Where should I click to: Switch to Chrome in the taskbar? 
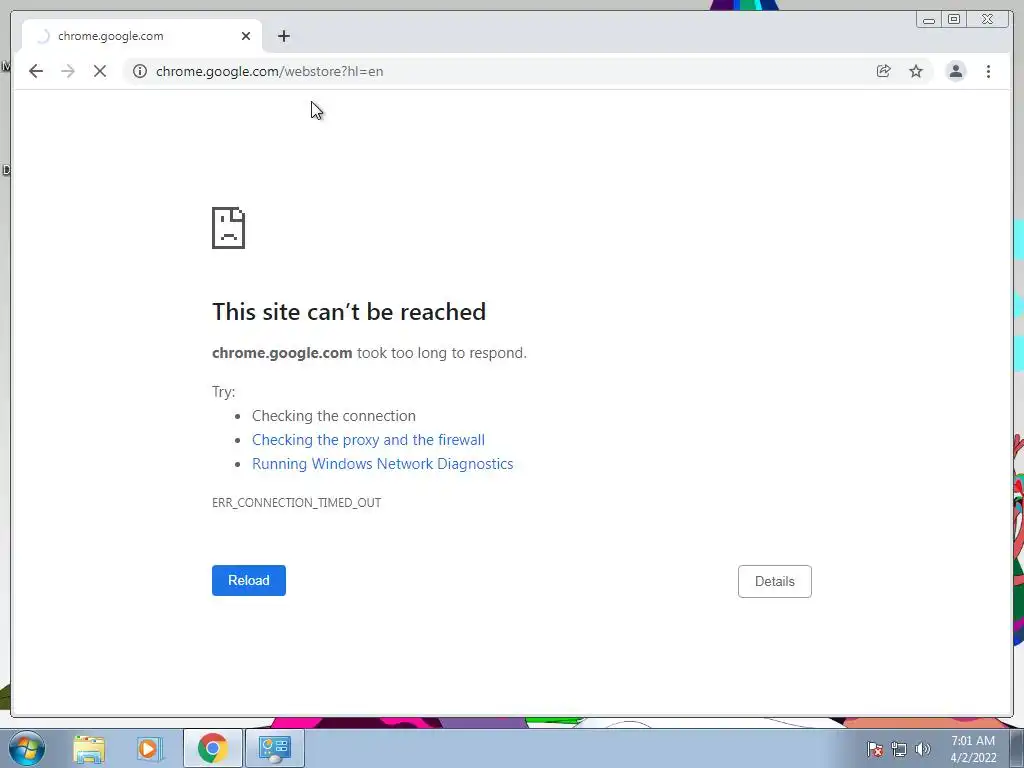click(x=213, y=748)
